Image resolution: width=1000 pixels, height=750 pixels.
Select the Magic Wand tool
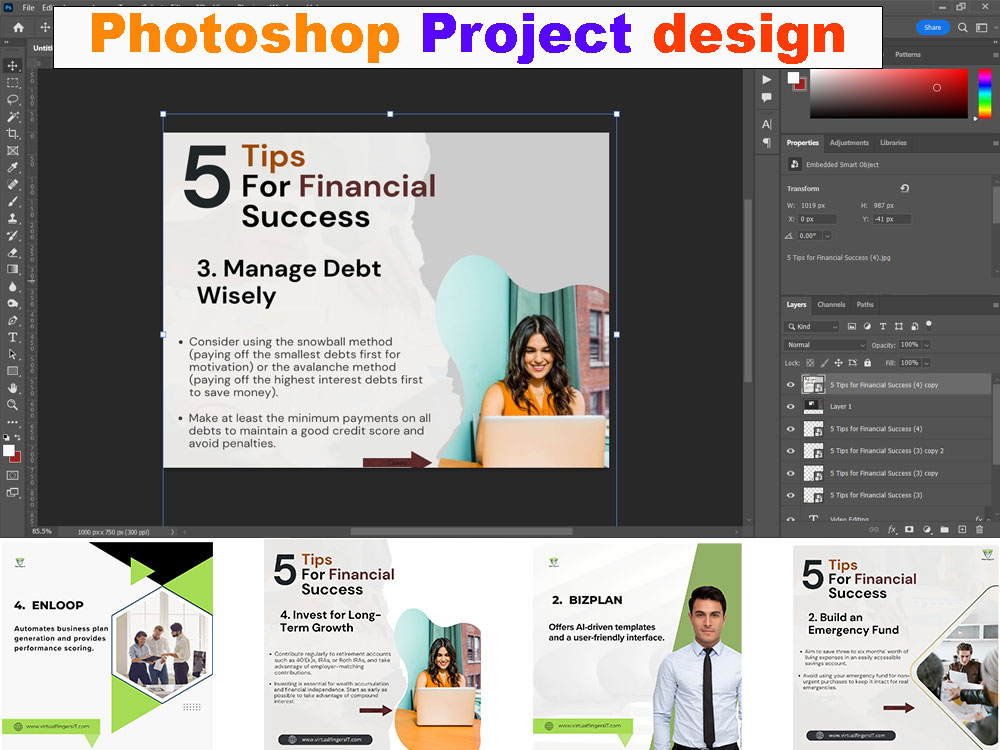coord(12,117)
